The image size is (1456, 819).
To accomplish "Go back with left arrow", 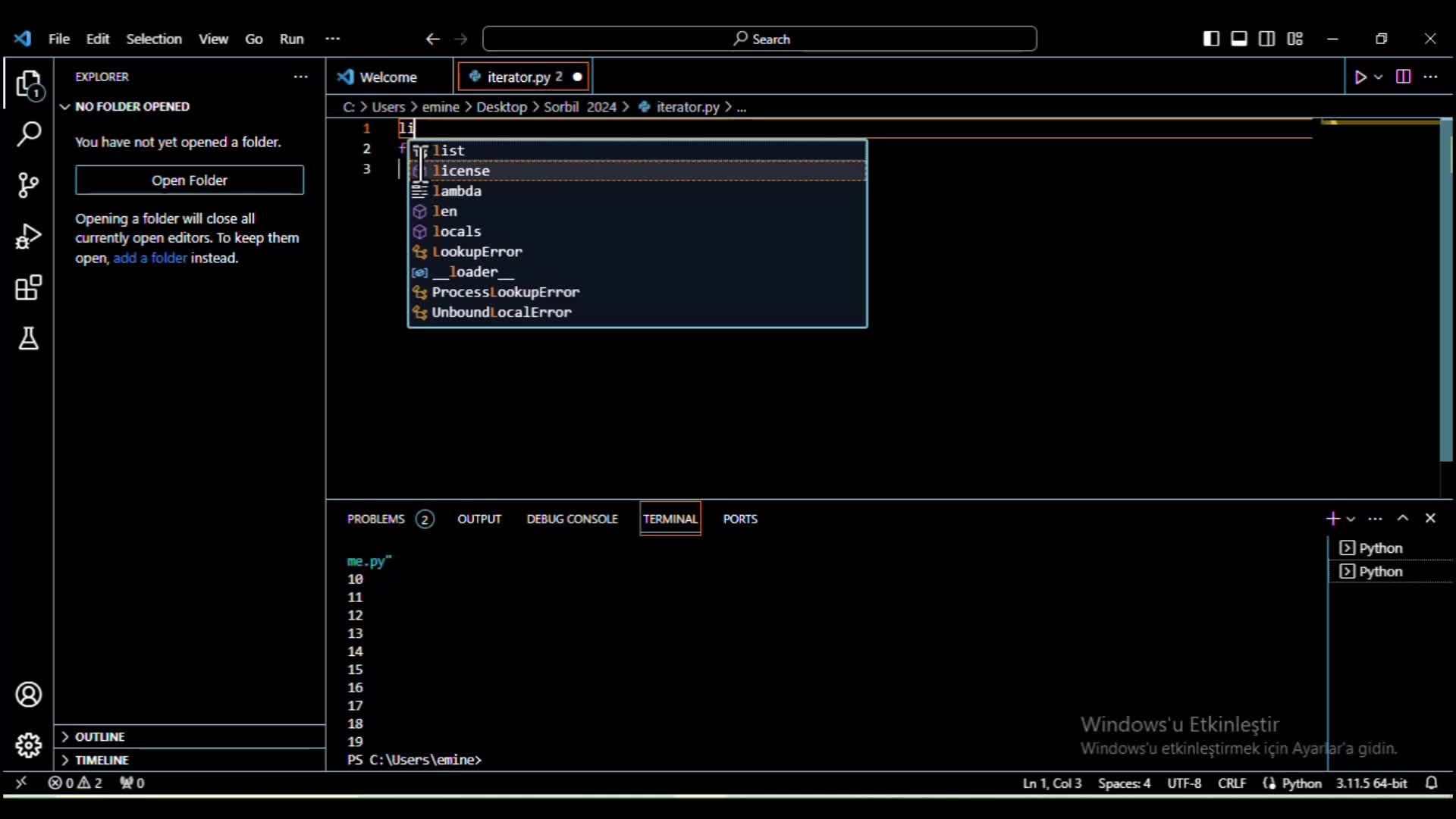I will [x=432, y=39].
